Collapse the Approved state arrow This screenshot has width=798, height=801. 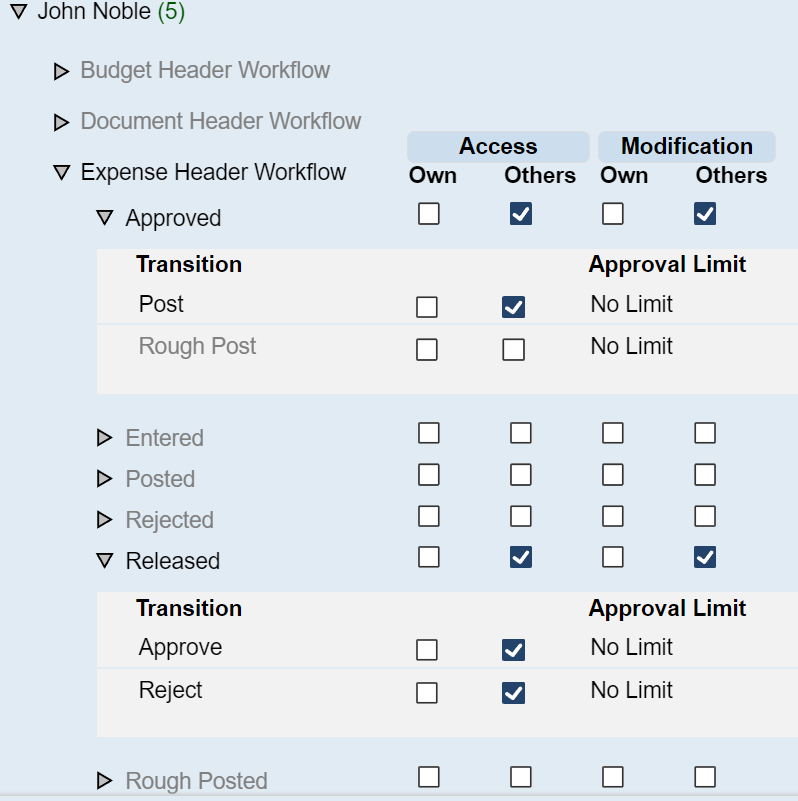point(105,218)
